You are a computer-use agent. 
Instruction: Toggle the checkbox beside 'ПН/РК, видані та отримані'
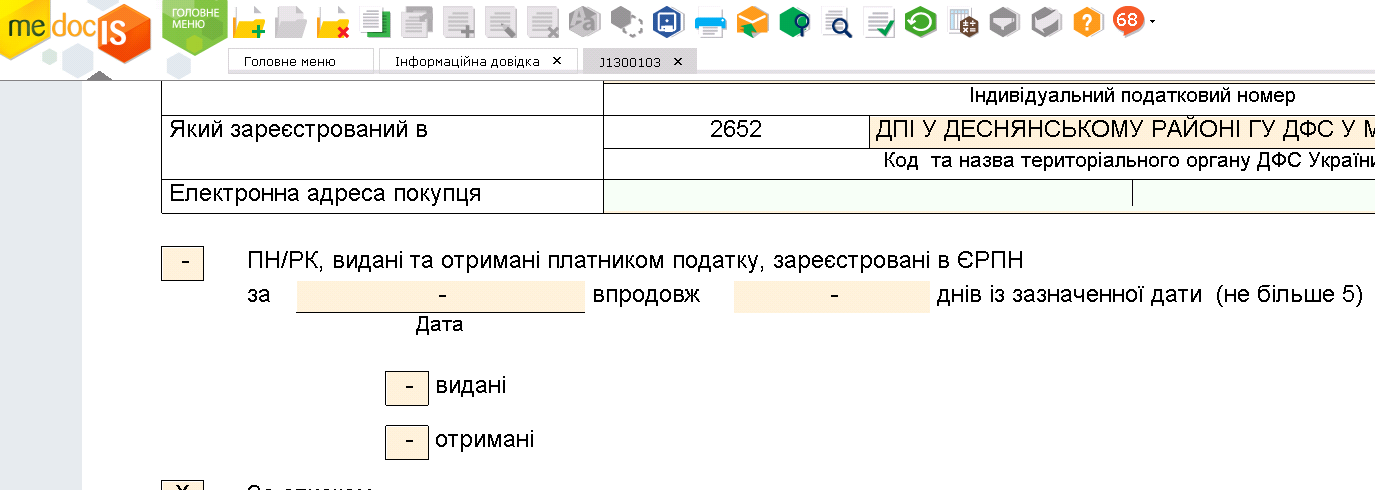tap(182, 263)
